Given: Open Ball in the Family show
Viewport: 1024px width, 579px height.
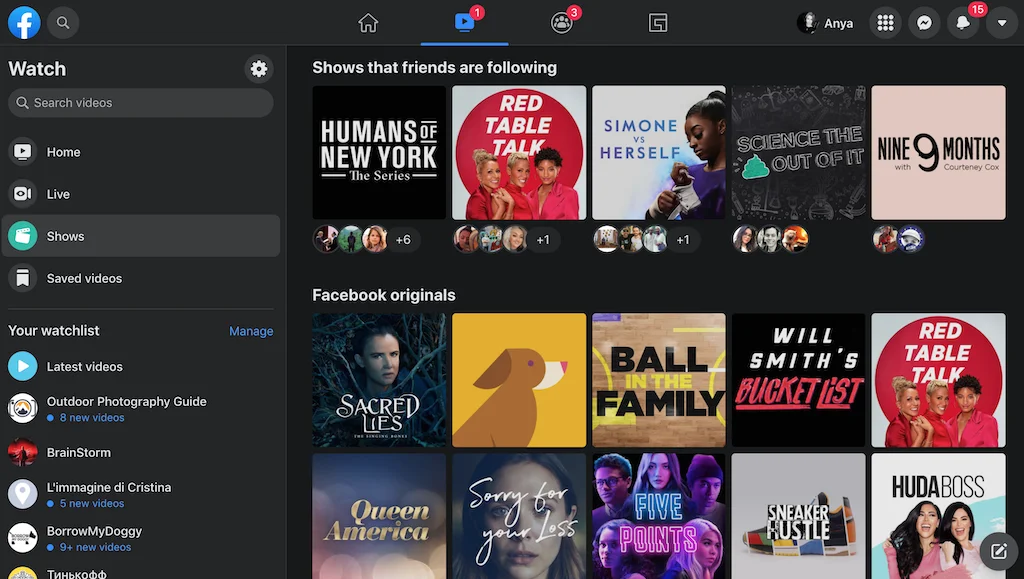Looking at the screenshot, I should (659, 380).
